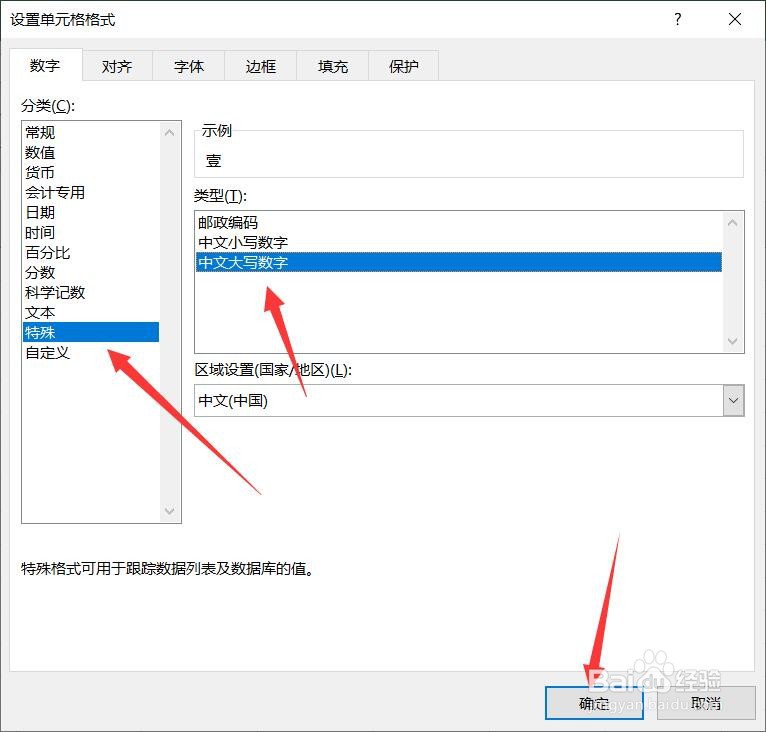766x732 pixels.
Task: Switch to the 保护 tab
Action: (x=404, y=66)
